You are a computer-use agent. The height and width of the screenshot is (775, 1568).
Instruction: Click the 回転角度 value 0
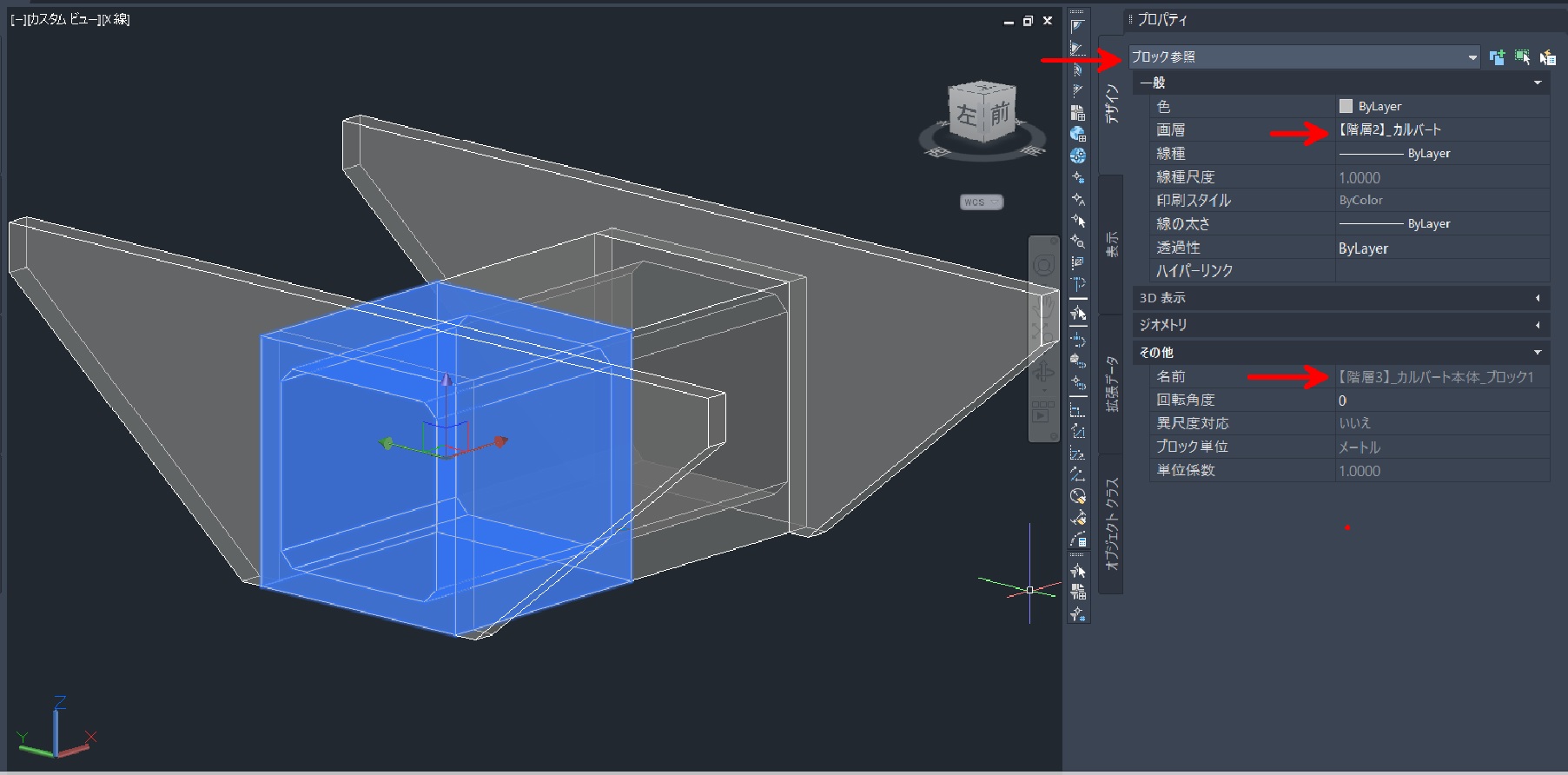coord(1442,400)
